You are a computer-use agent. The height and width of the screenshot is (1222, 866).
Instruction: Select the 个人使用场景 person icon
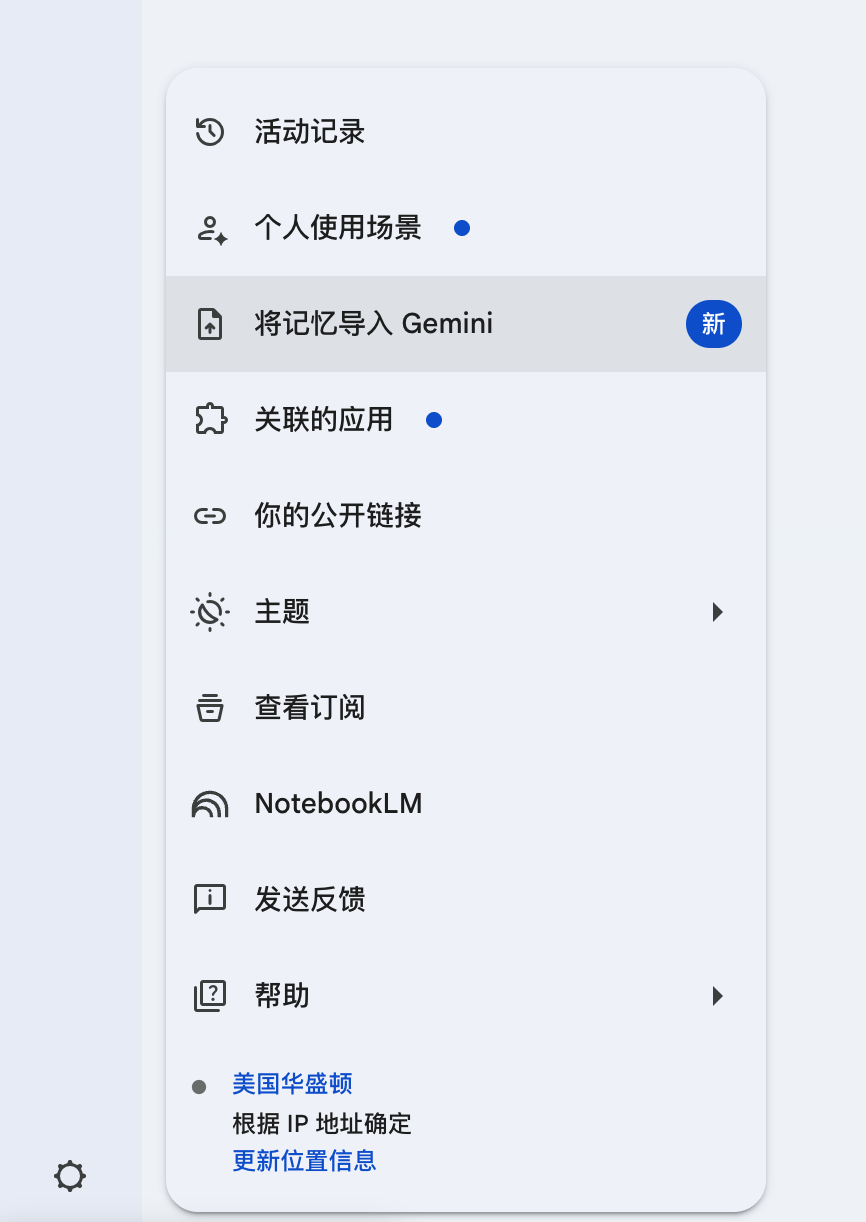209,227
